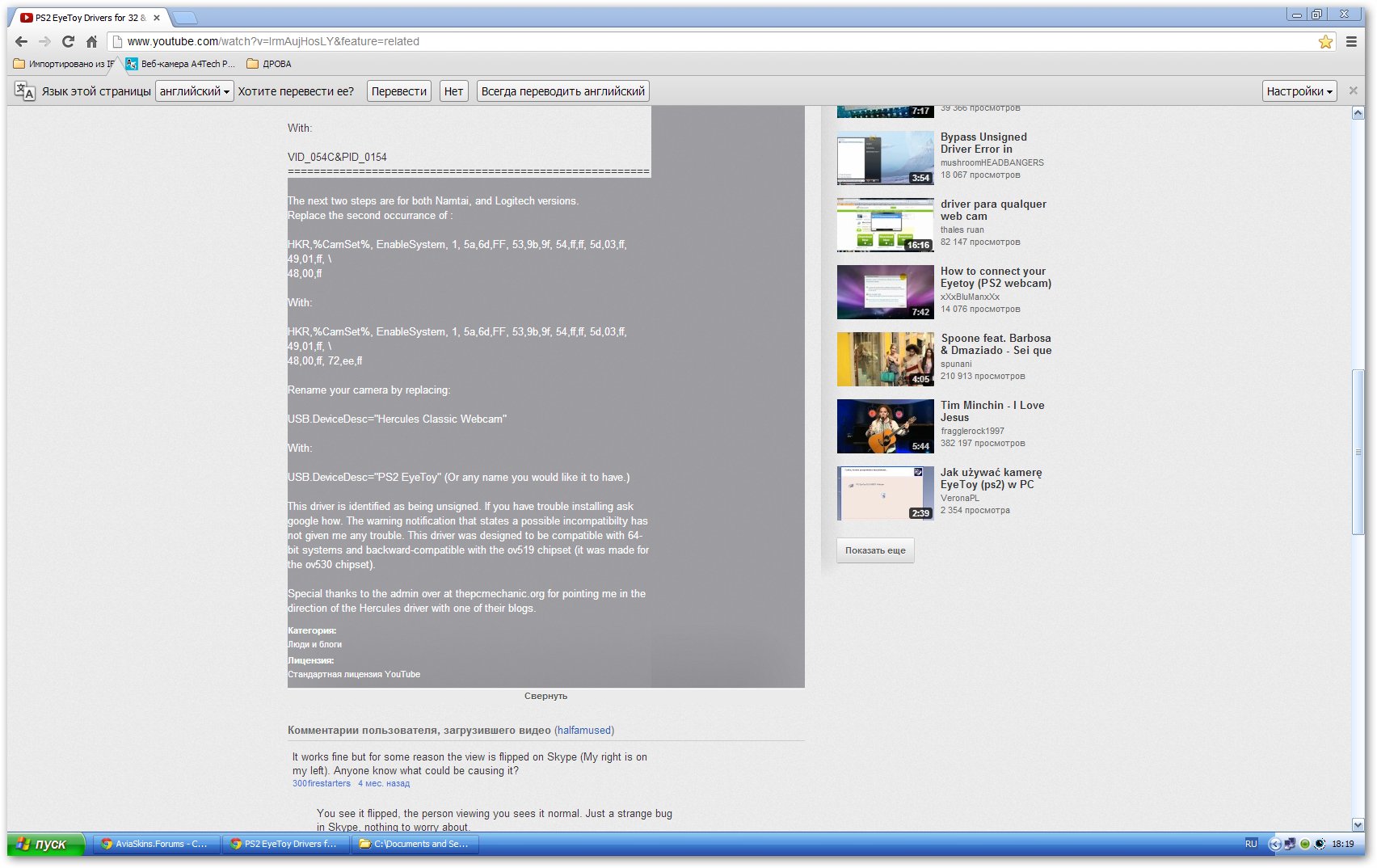Open the 300firestarters commenter profile
Image resolution: width=1377 pixels, height=868 pixels.
[322, 784]
